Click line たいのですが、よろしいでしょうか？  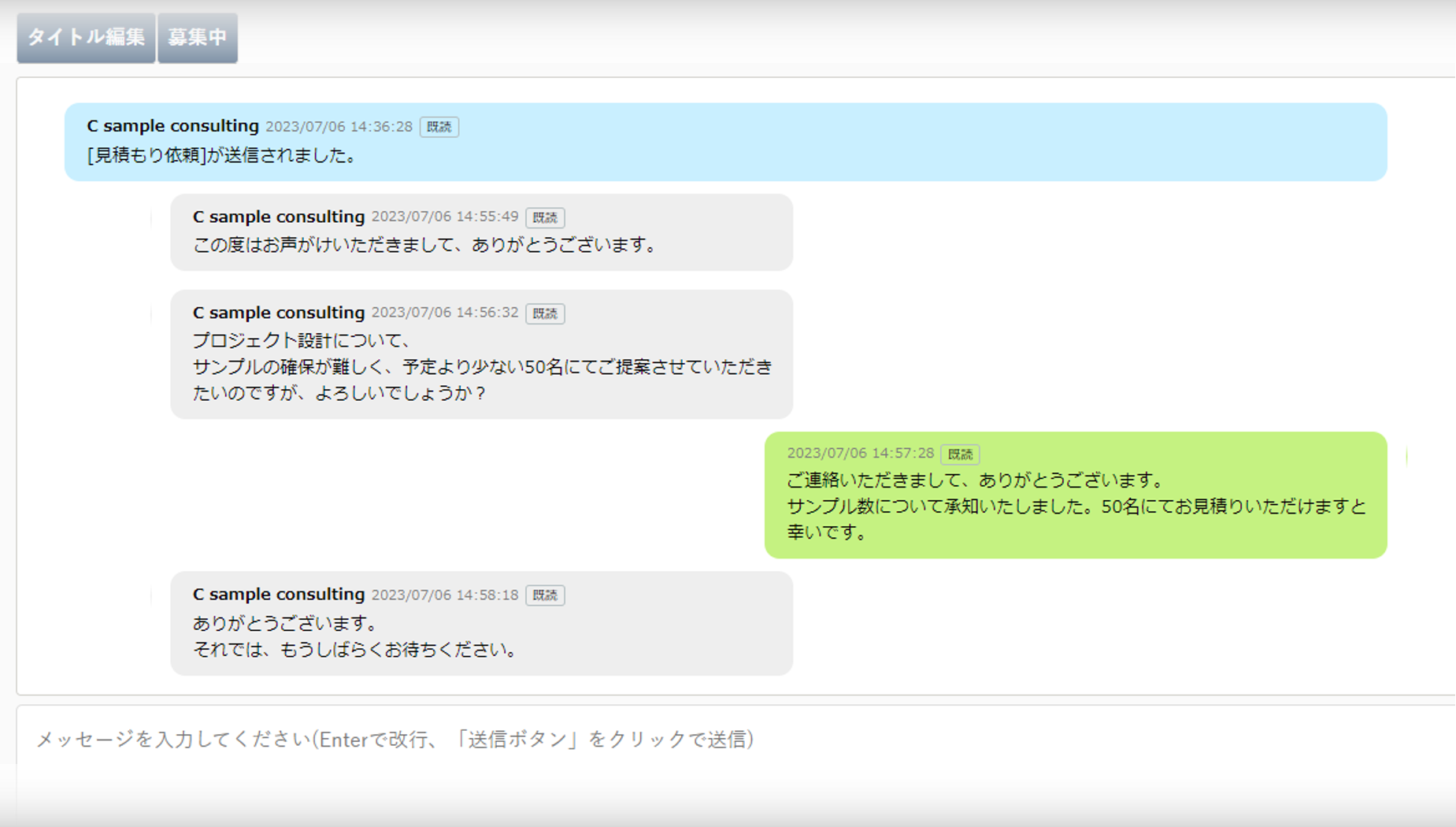pyautogui.click(x=340, y=393)
